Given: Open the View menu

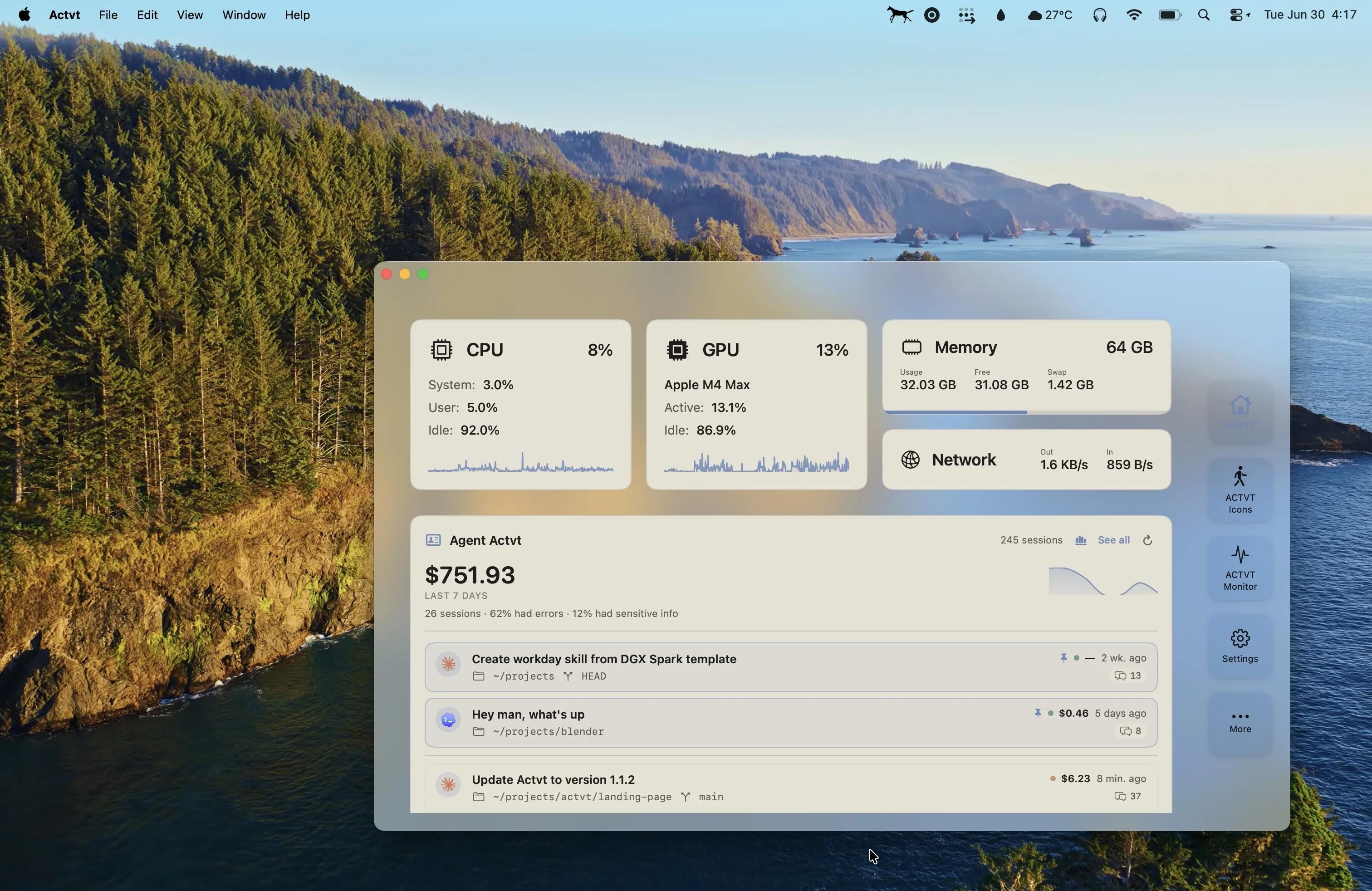Looking at the screenshot, I should pyautogui.click(x=190, y=15).
